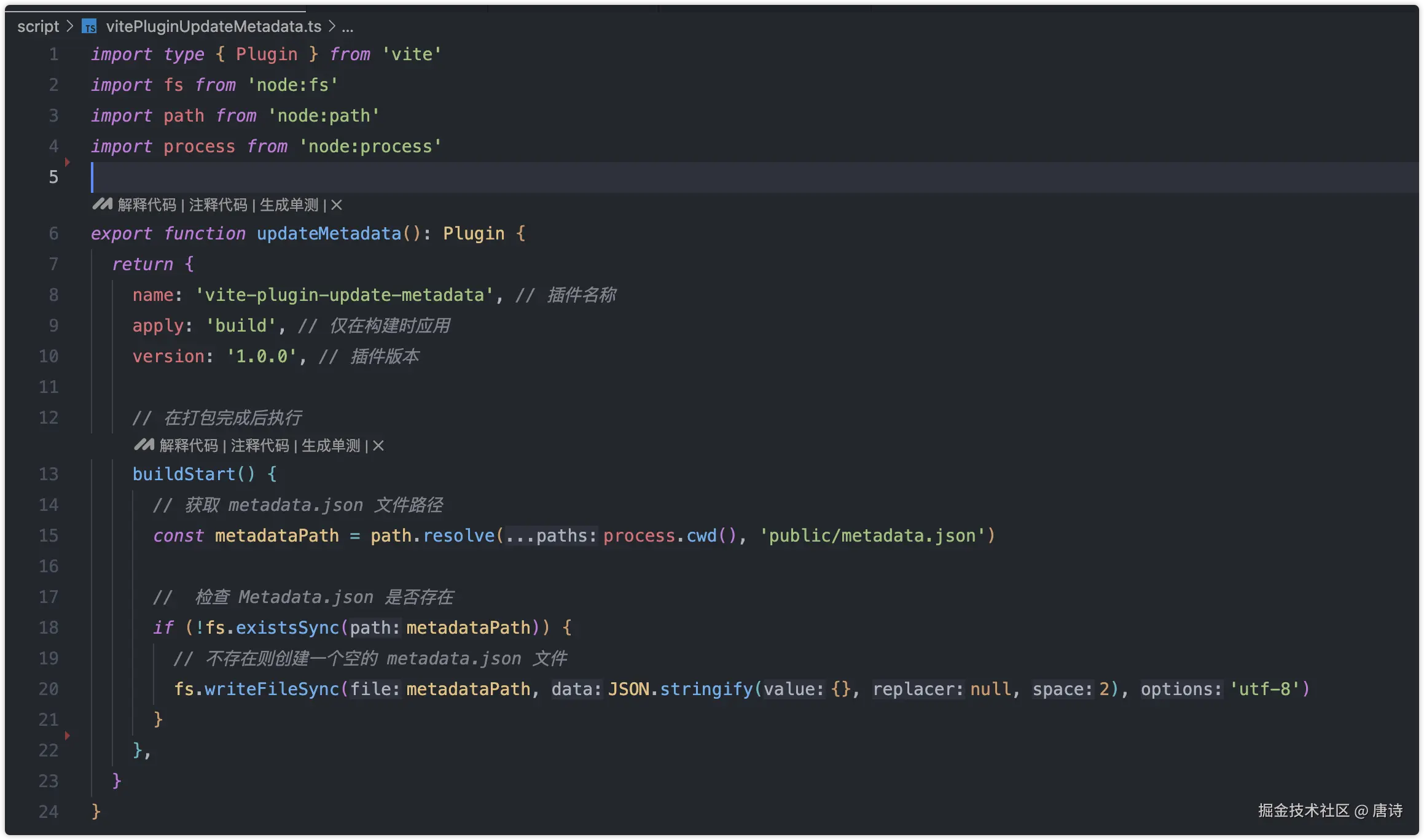
Task: Place cursor on the writeFileSync call
Action: pyautogui.click(x=271, y=689)
